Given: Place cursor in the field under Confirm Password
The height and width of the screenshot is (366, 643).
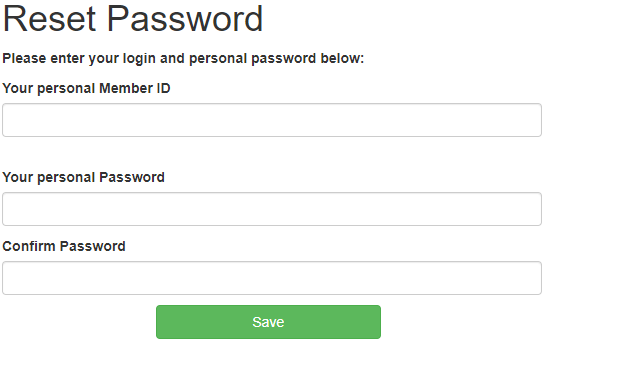Looking at the screenshot, I should [x=272, y=278].
